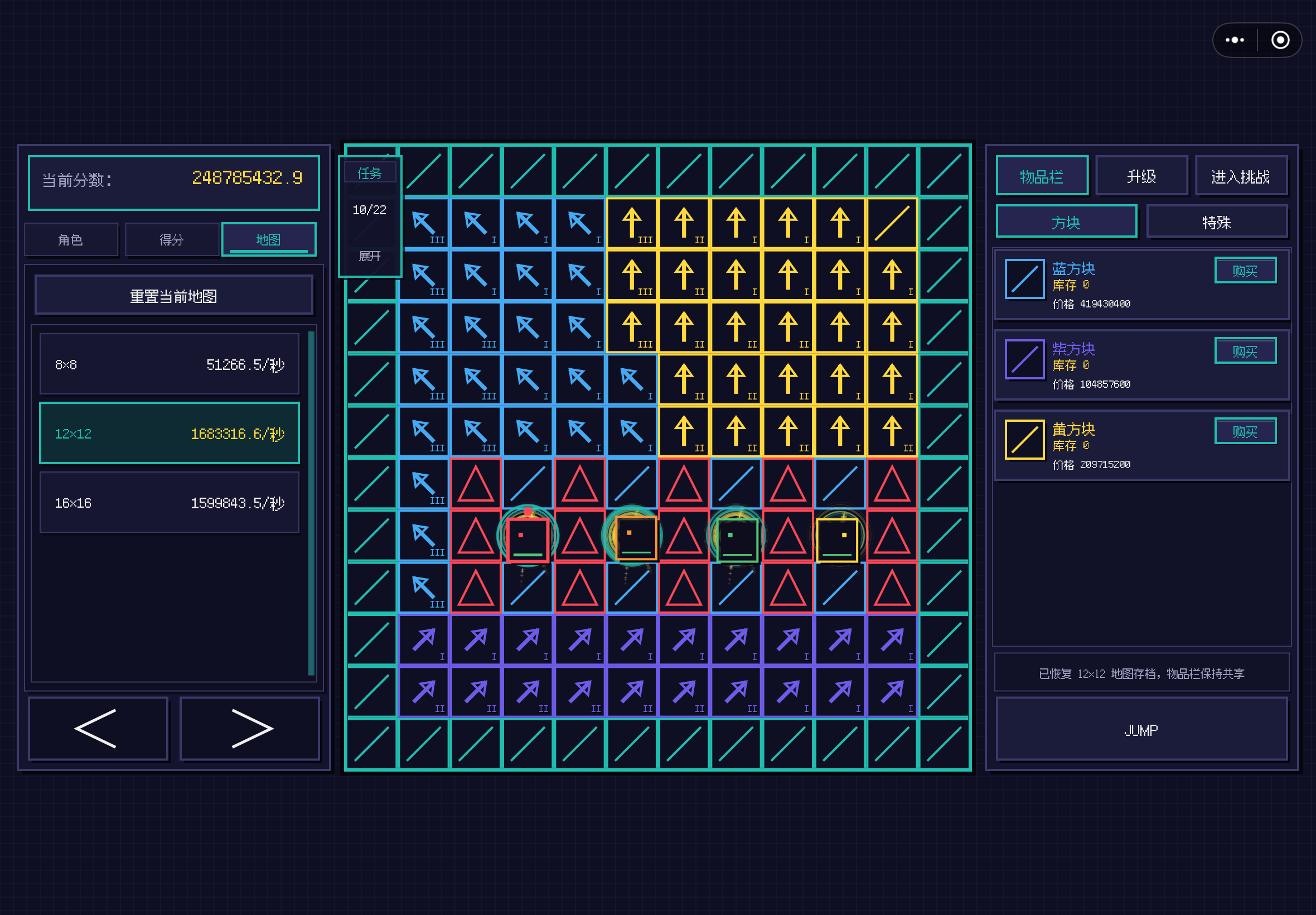Select the 方块 sub-tab

click(x=1066, y=221)
